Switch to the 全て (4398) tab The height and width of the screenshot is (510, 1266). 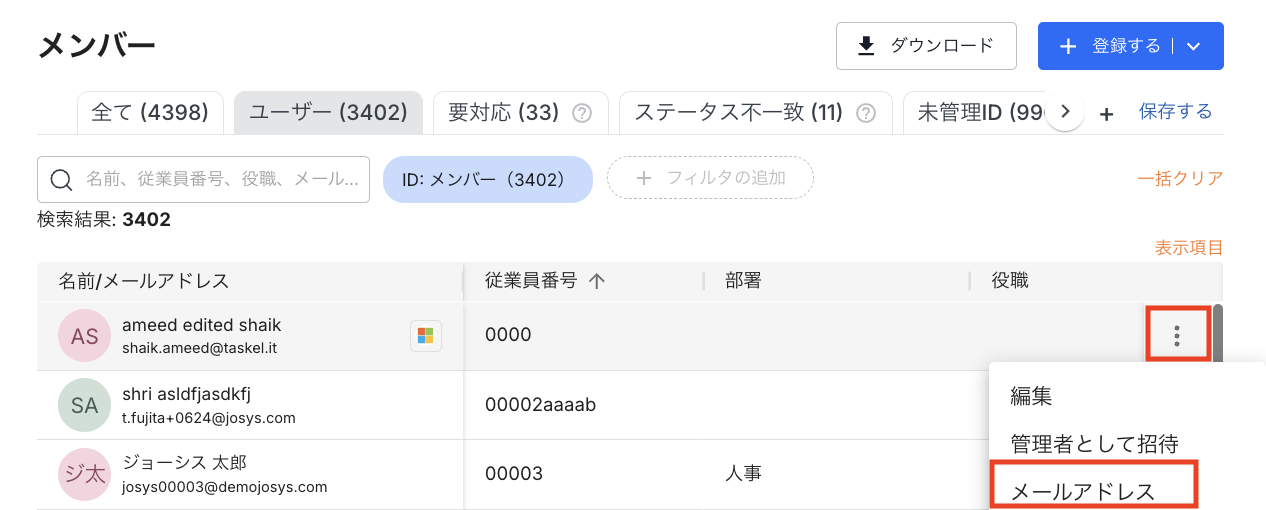149,112
